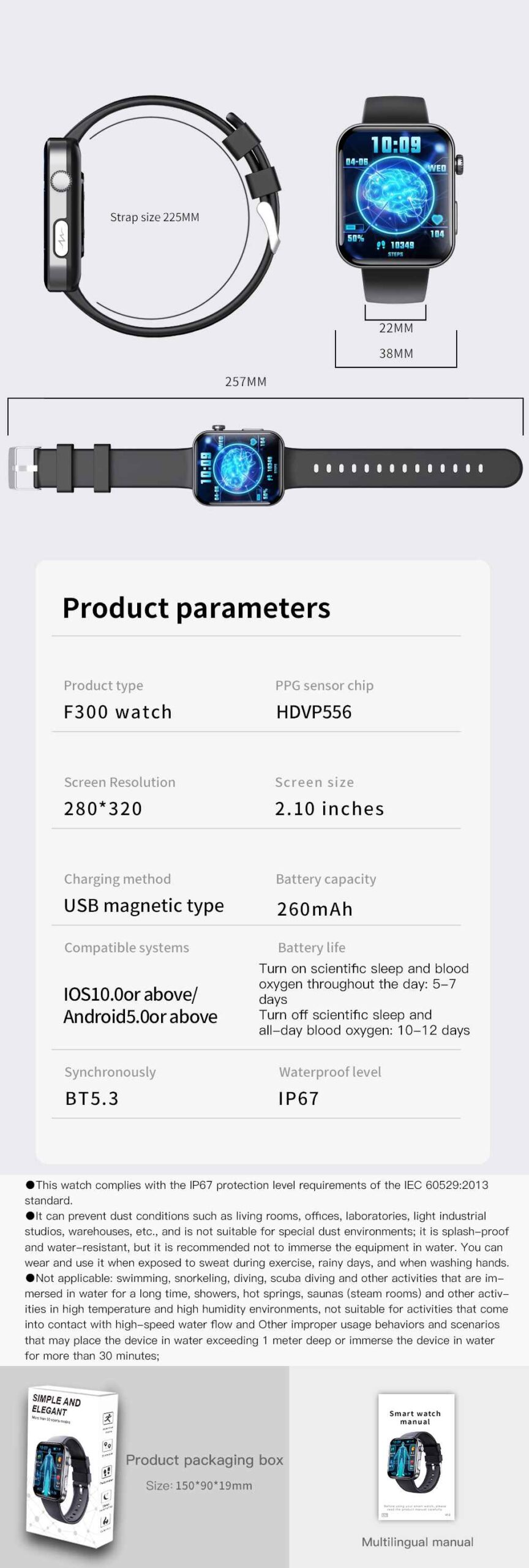Click the heart icon on upright watch face
The width and height of the screenshot is (529, 1568).
coord(437,220)
